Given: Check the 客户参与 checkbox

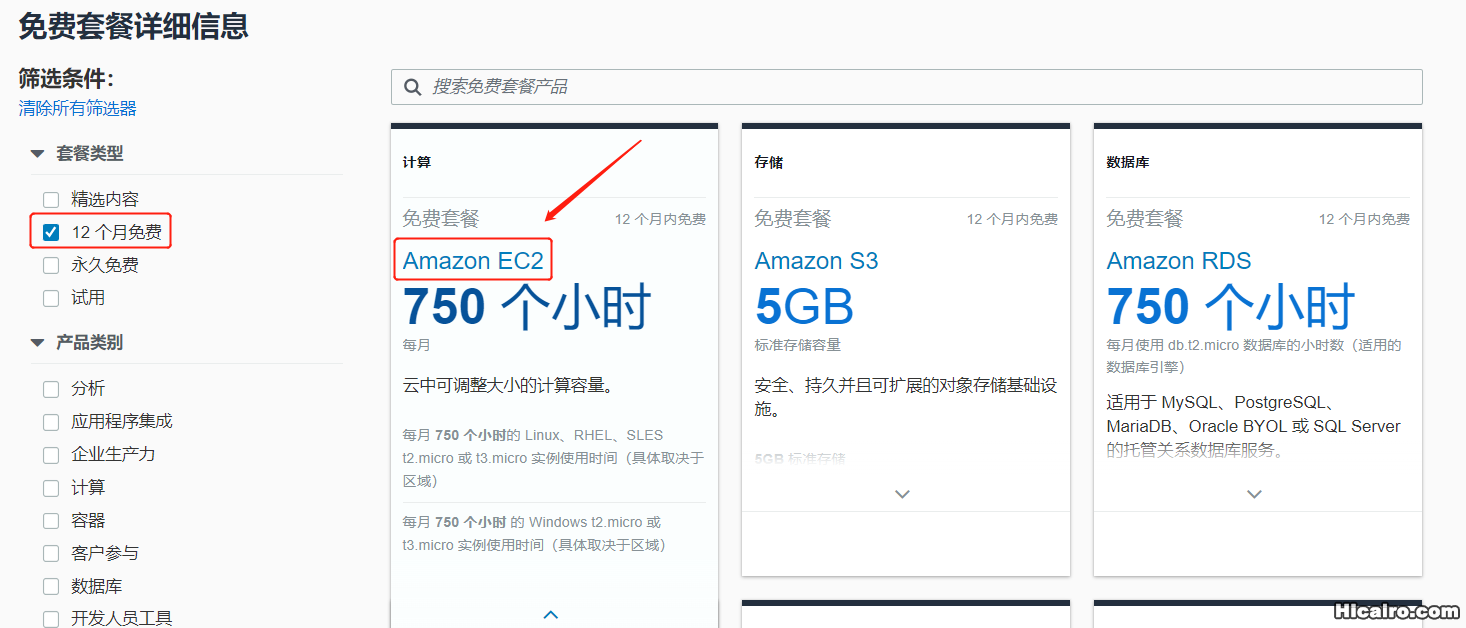Looking at the screenshot, I should coord(50,553).
